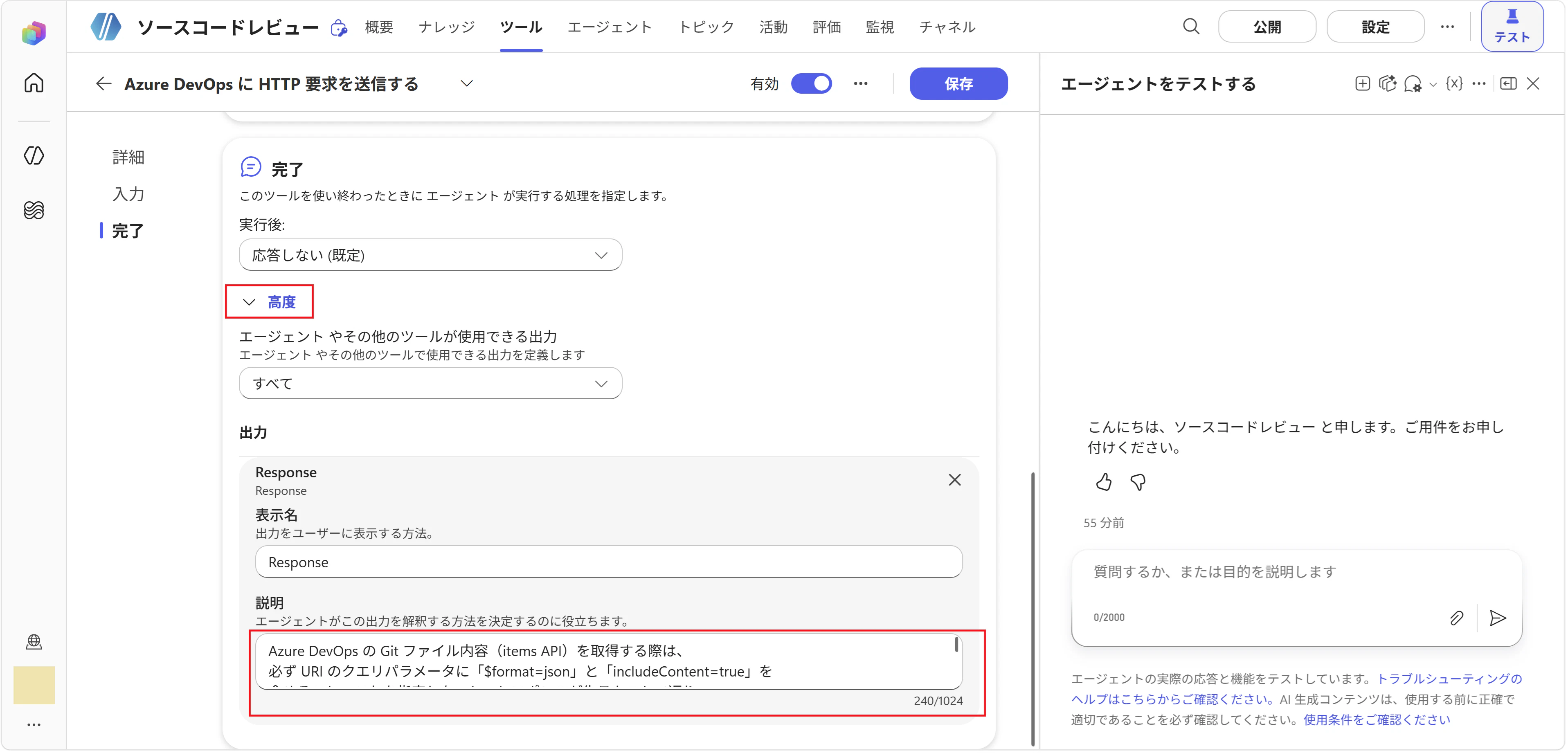This screenshot has width=1568, height=753.
Task: Jump to 入力 section in side navigation
Action: [128, 194]
